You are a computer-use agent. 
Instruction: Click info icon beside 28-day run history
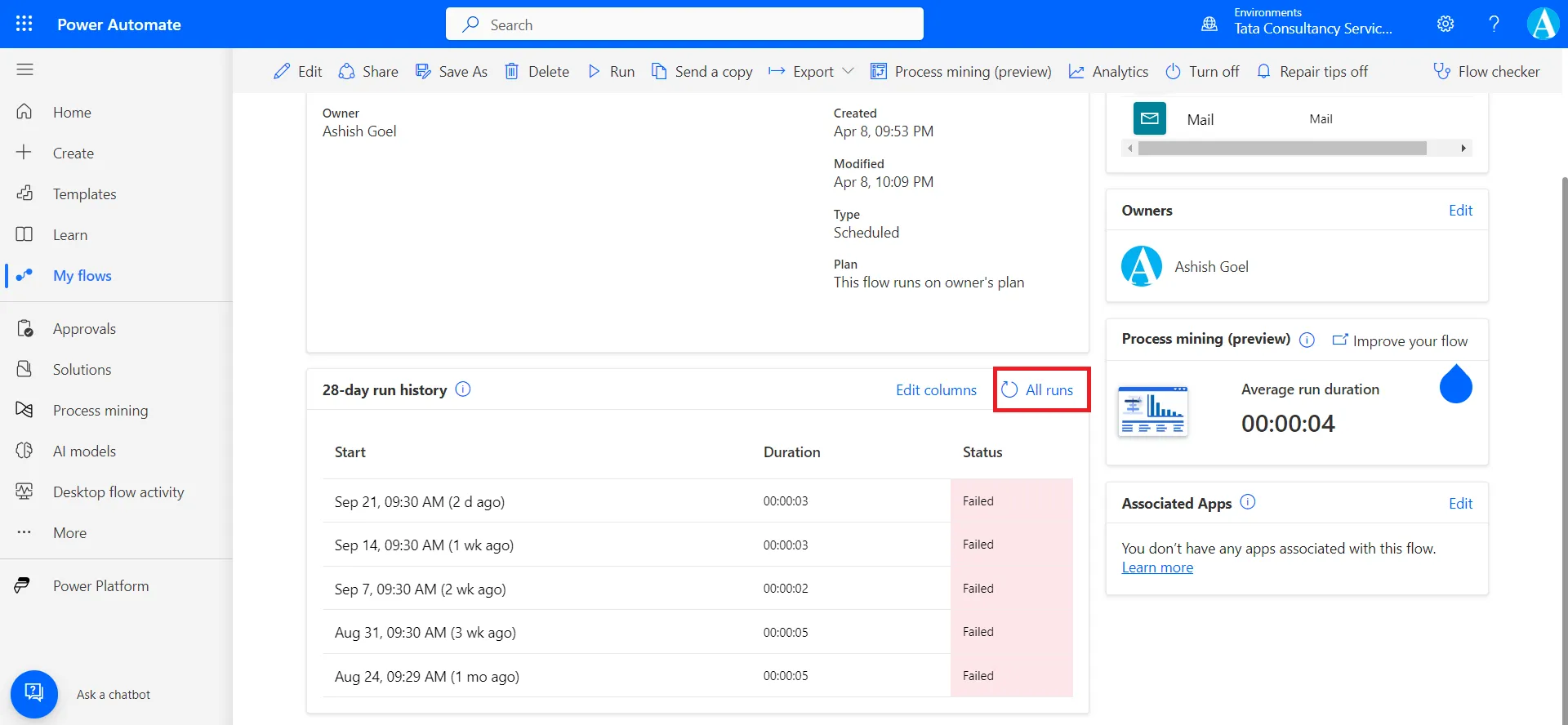tap(463, 389)
